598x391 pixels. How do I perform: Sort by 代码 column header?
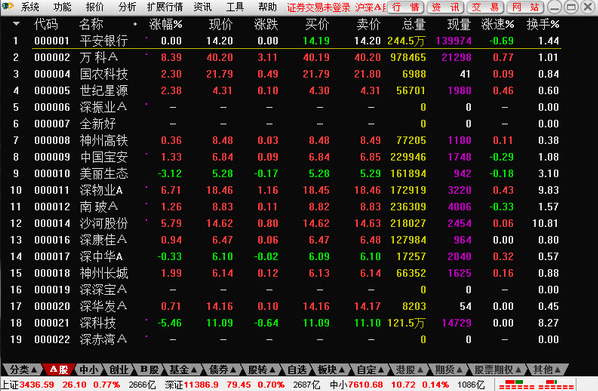tap(46, 25)
